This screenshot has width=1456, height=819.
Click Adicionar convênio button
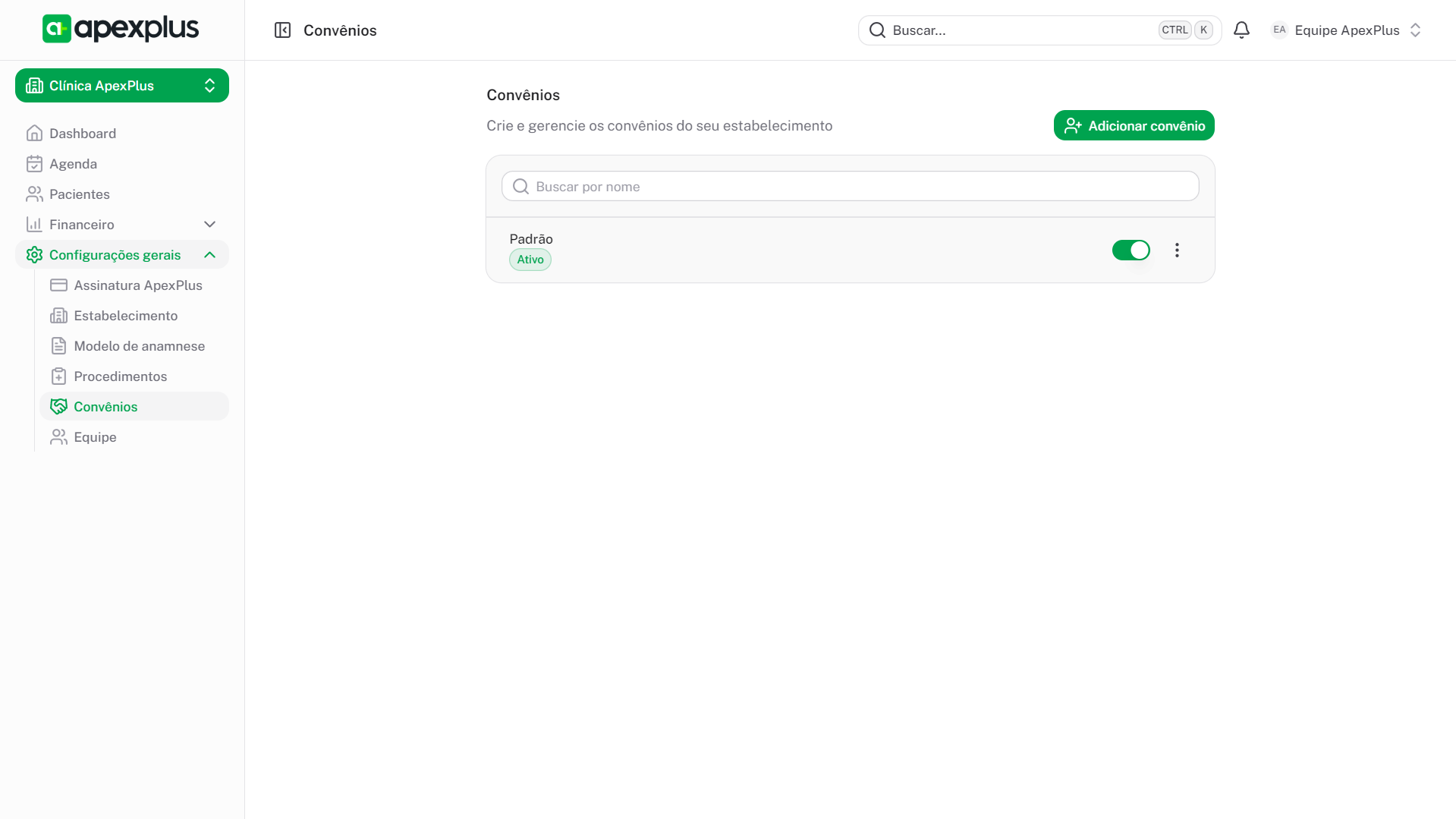(1134, 126)
